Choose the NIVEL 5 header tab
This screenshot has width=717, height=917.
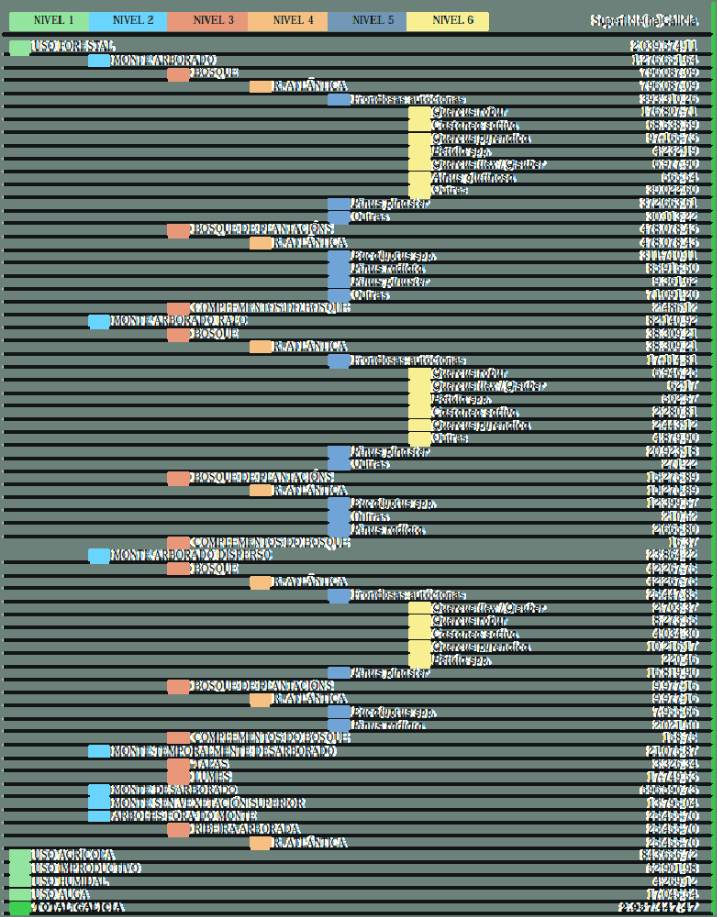pos(367,20)
